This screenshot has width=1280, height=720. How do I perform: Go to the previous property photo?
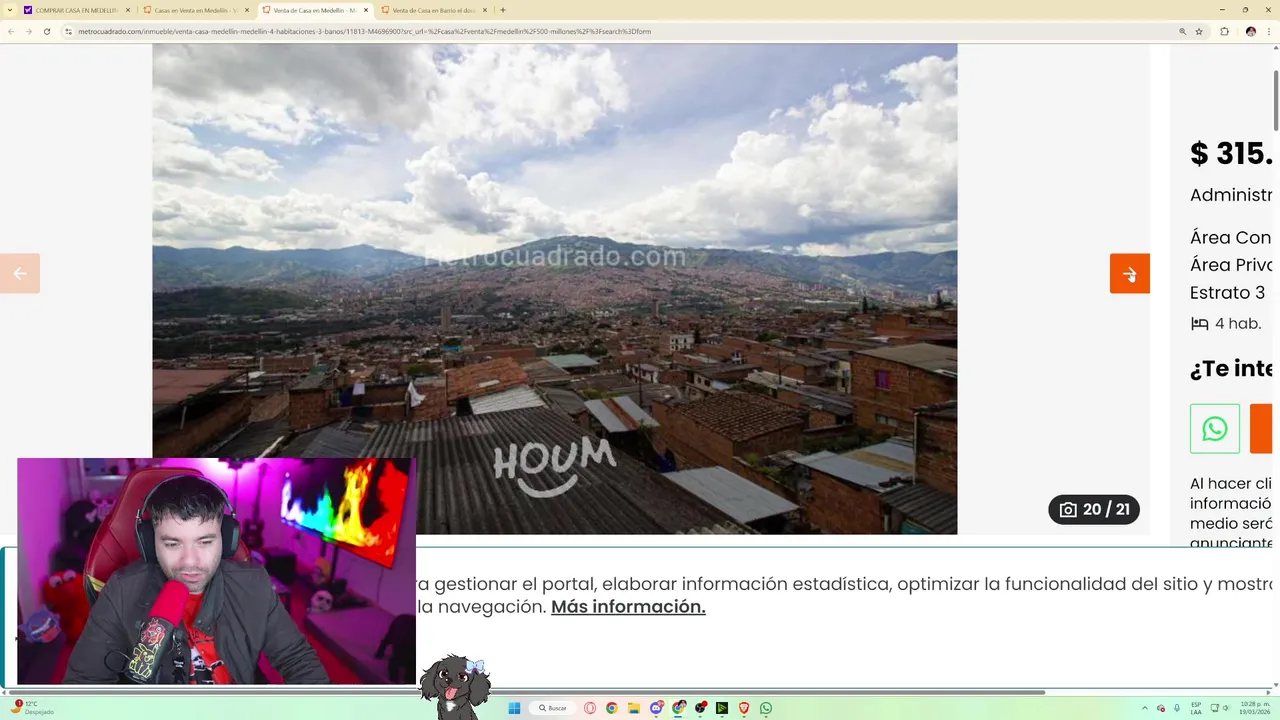tap(20, 273)
